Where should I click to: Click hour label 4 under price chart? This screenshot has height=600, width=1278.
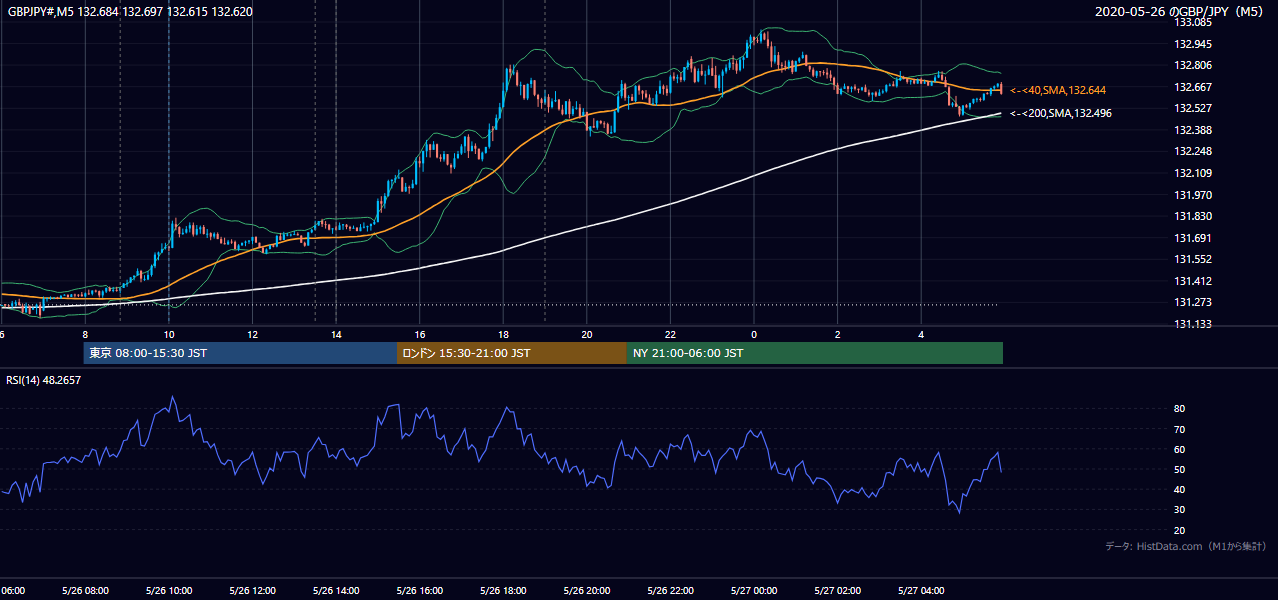921,334
